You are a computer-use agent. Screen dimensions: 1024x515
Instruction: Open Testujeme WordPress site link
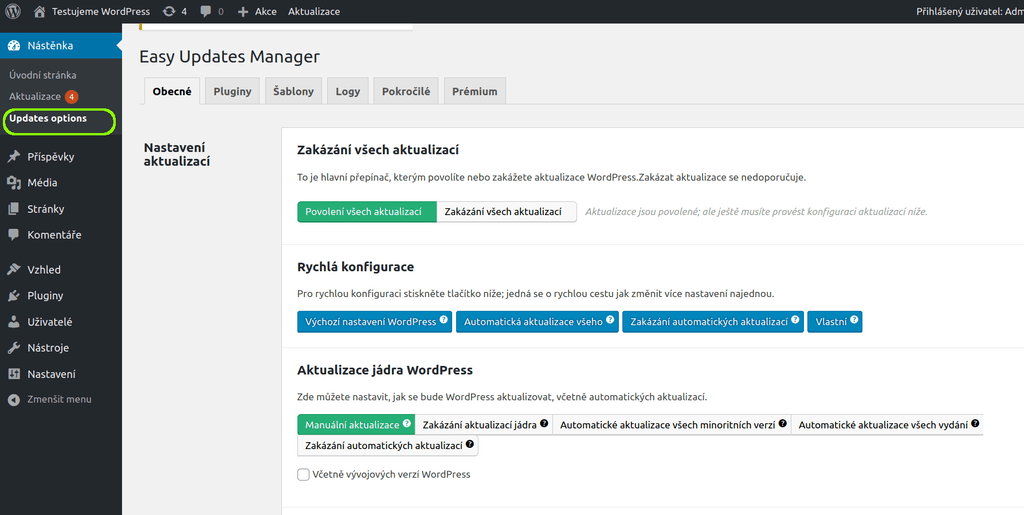click(x=101, y=11)
